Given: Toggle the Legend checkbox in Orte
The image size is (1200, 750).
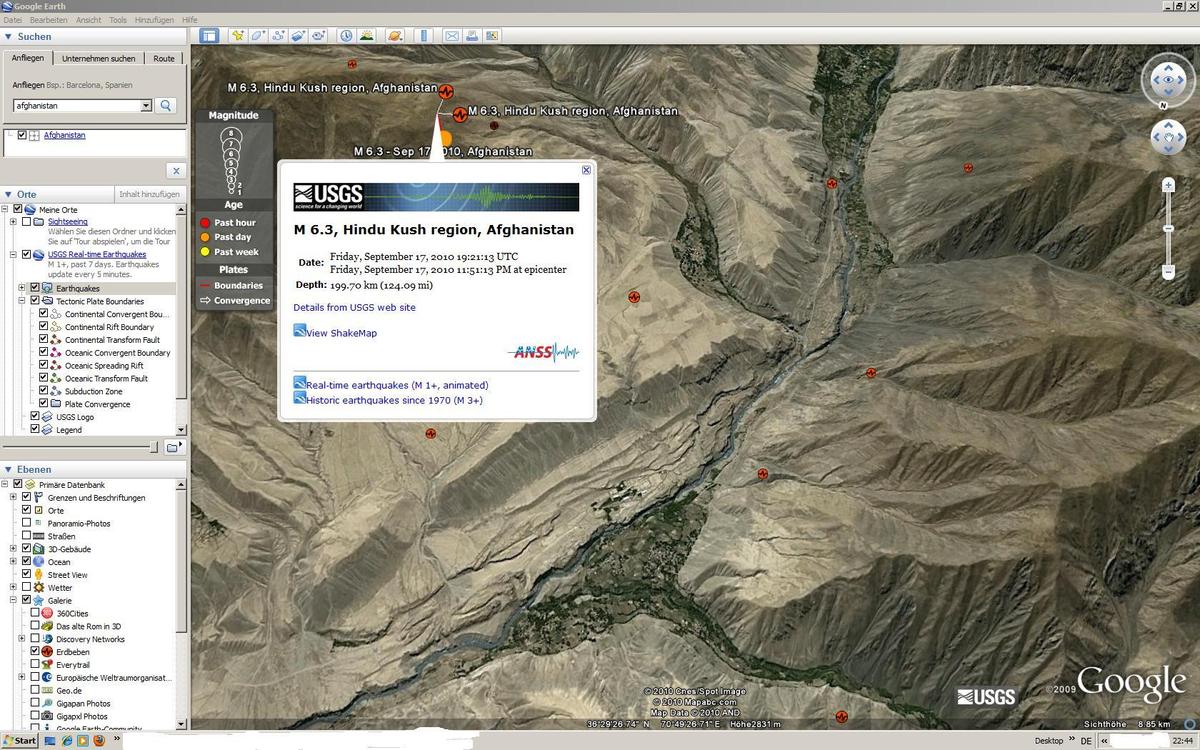Looking at the screenshot, I should [35, 430].
